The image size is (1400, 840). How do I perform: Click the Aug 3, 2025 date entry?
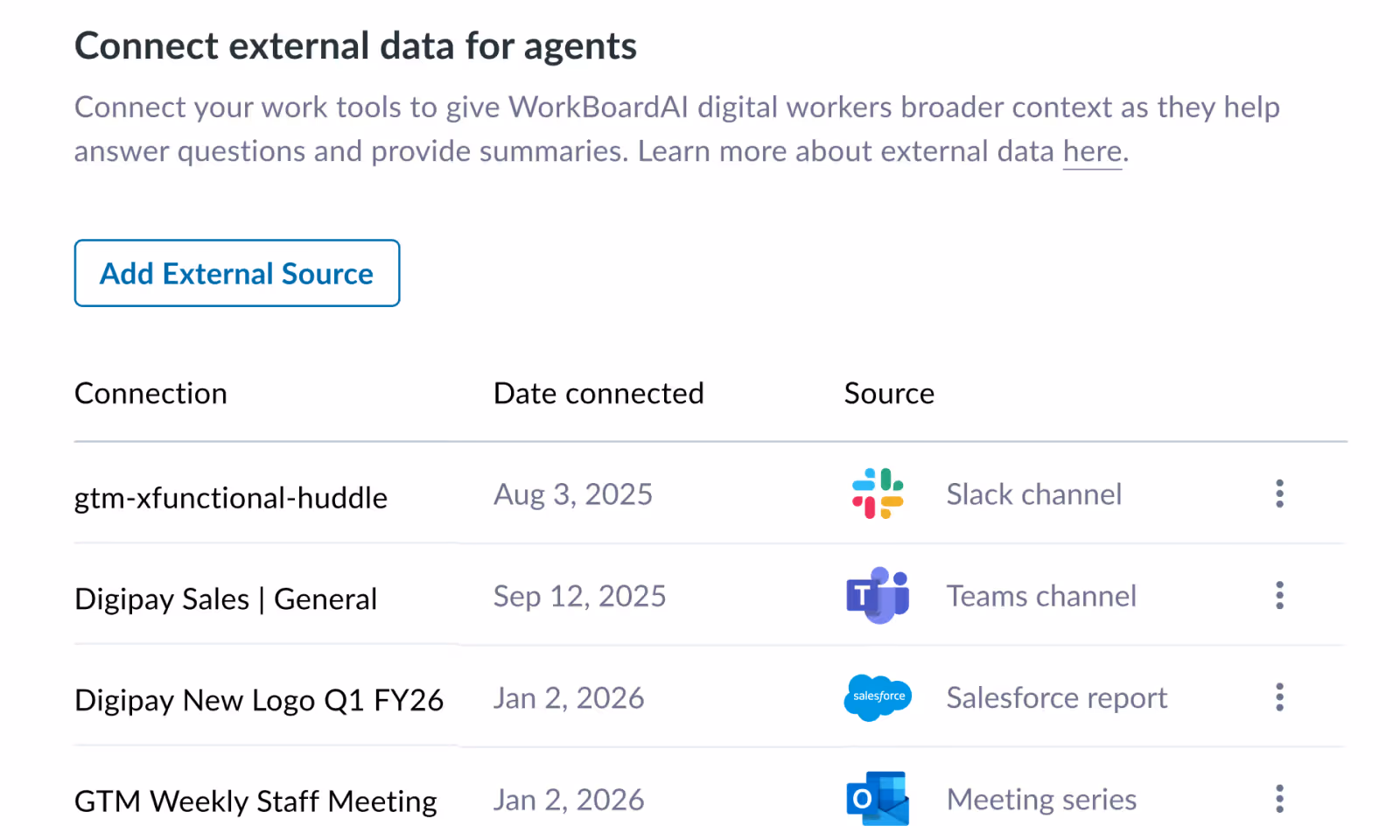tap(573, 493)
